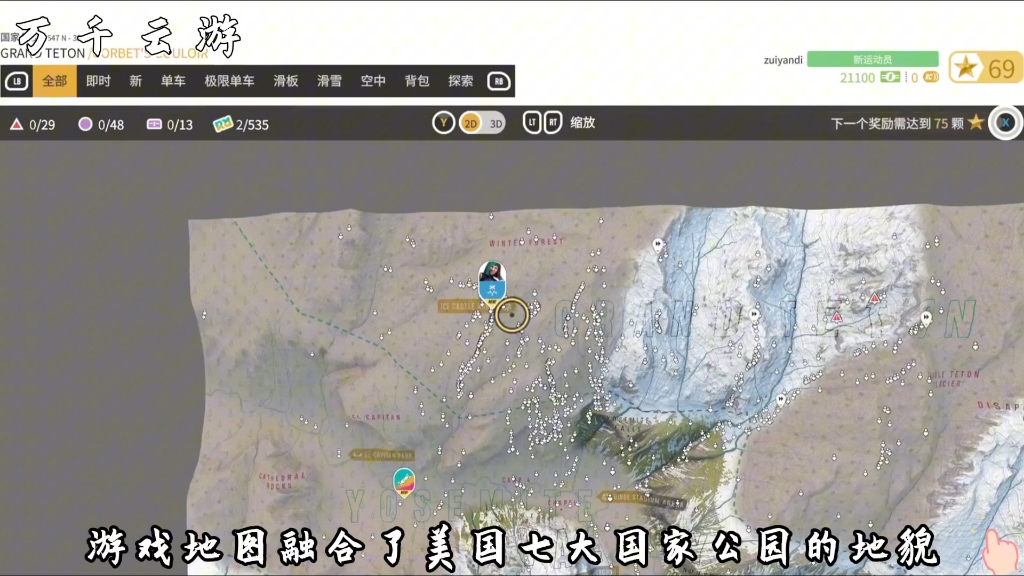Open the gold star 69 counter
This screenshot has height=576, width=1024.
985,67
